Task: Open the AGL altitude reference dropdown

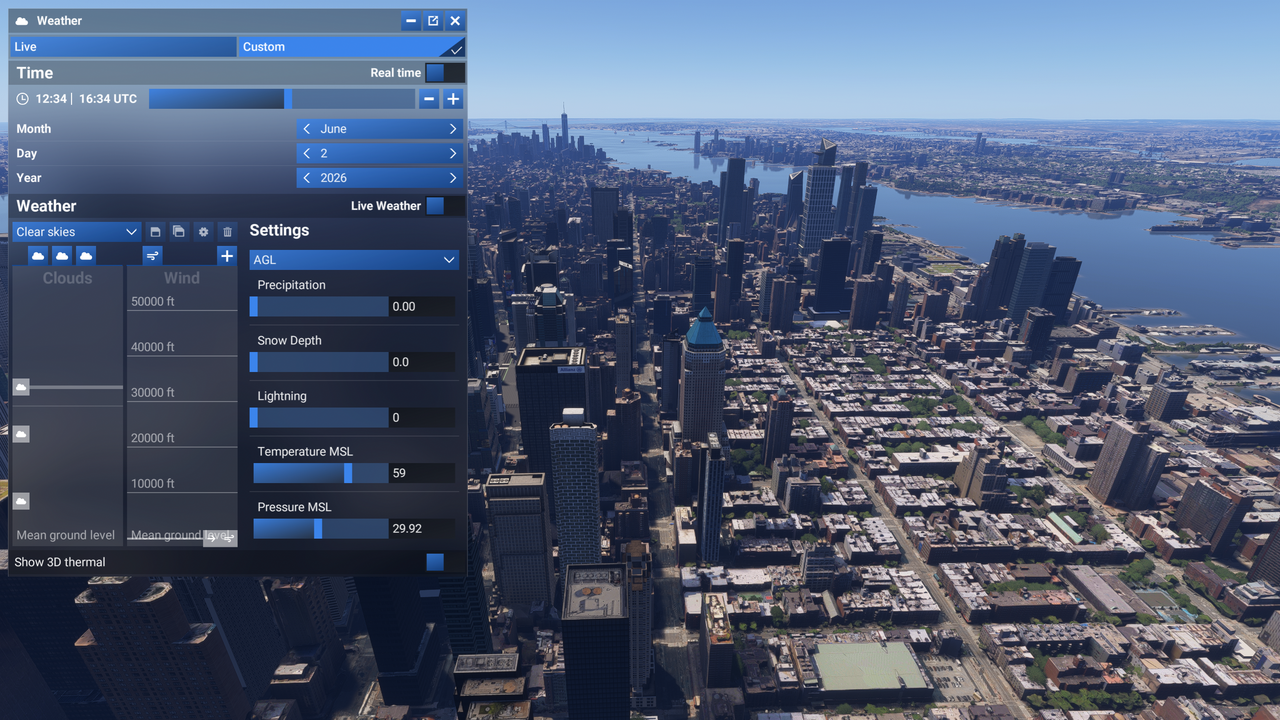Action: pos(354,260)
